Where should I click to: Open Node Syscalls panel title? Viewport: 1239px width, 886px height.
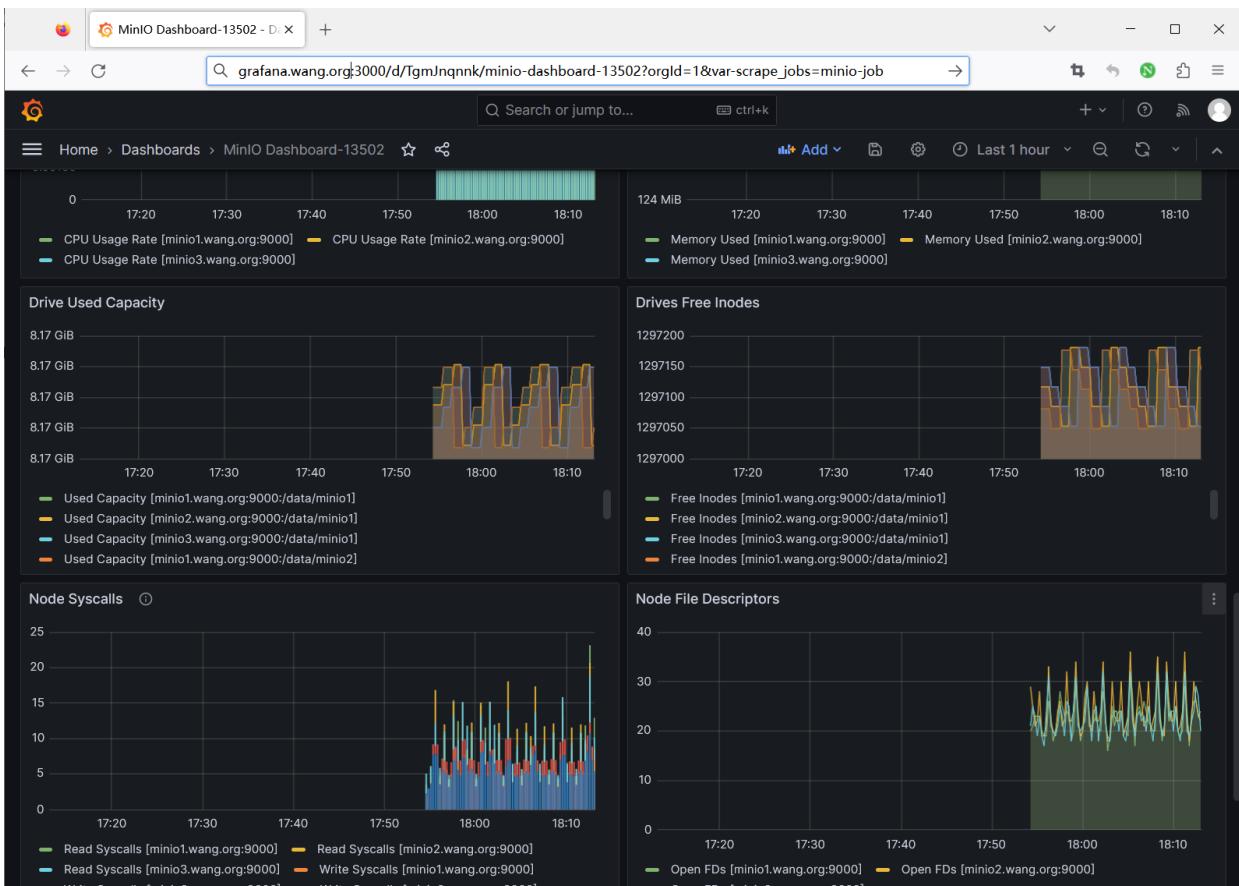point(77,599)
